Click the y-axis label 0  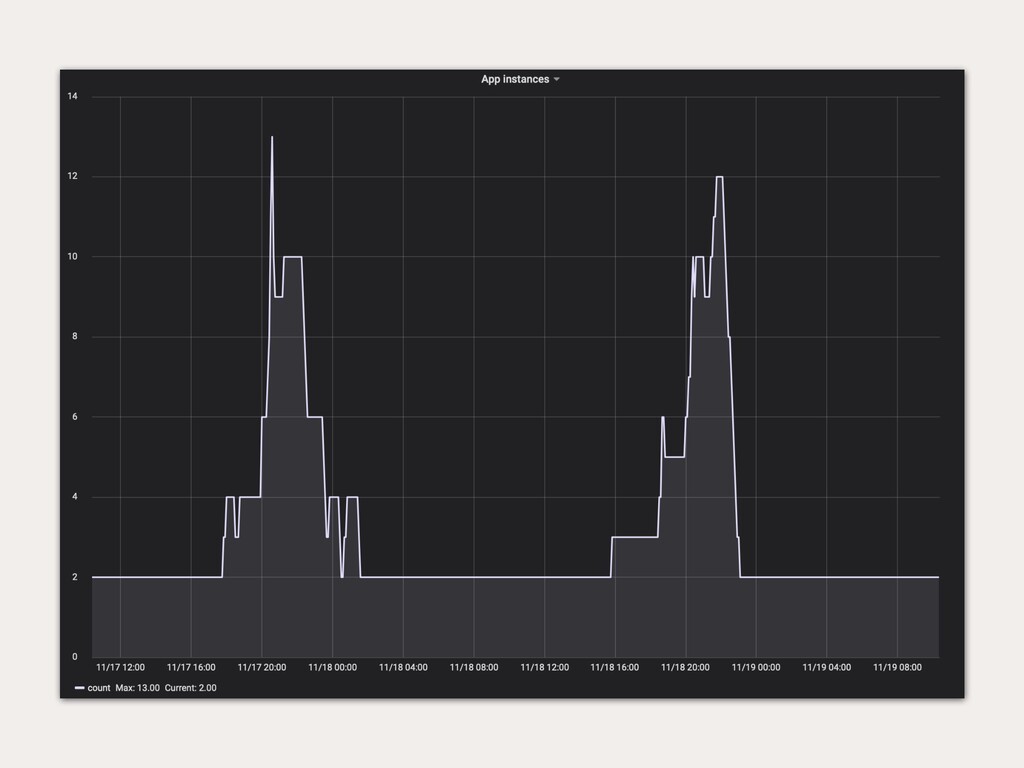[x=74, y=657]
